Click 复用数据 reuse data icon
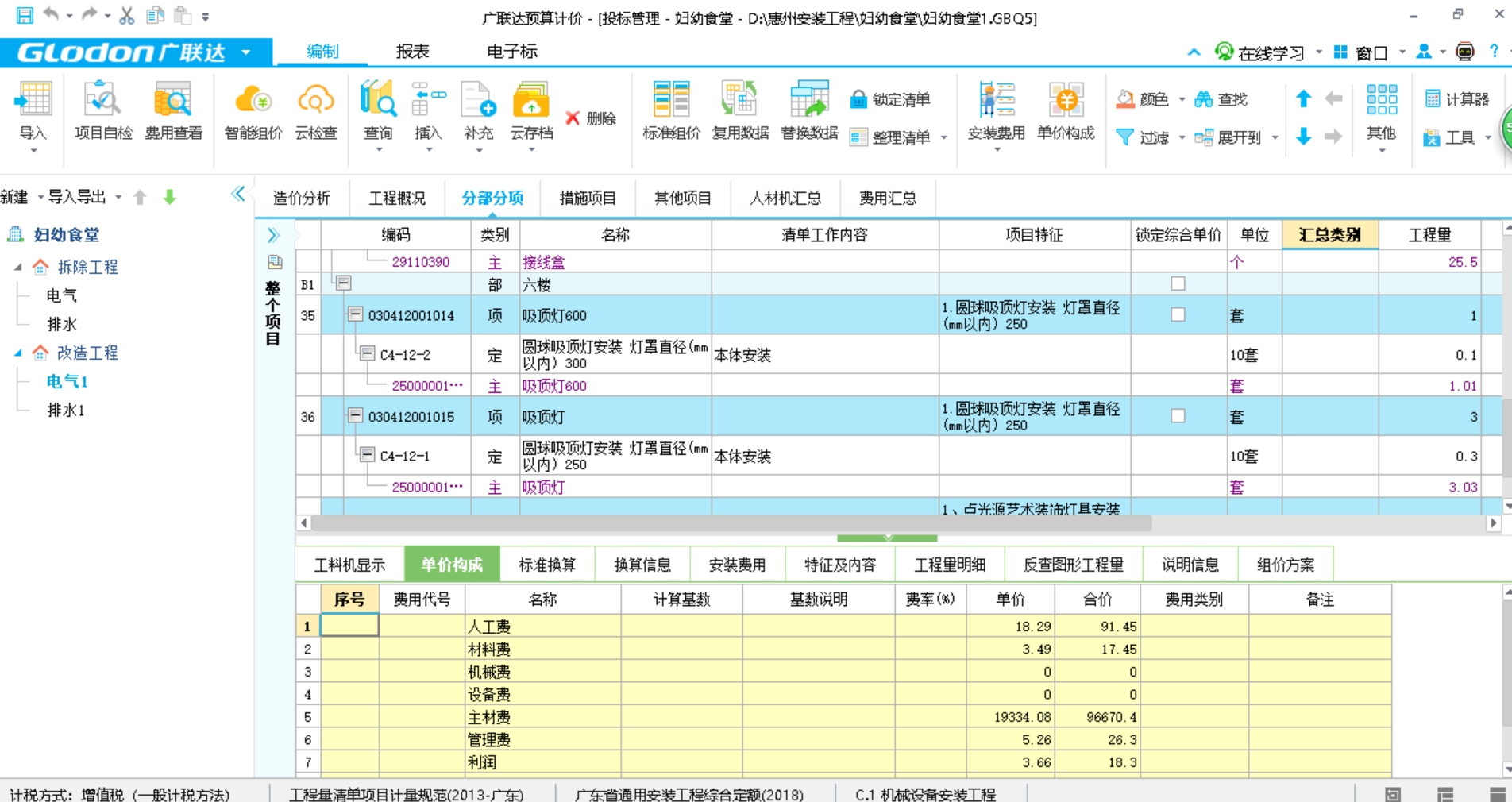Viewport: 1512px width, 802px height. click(740, 112)
